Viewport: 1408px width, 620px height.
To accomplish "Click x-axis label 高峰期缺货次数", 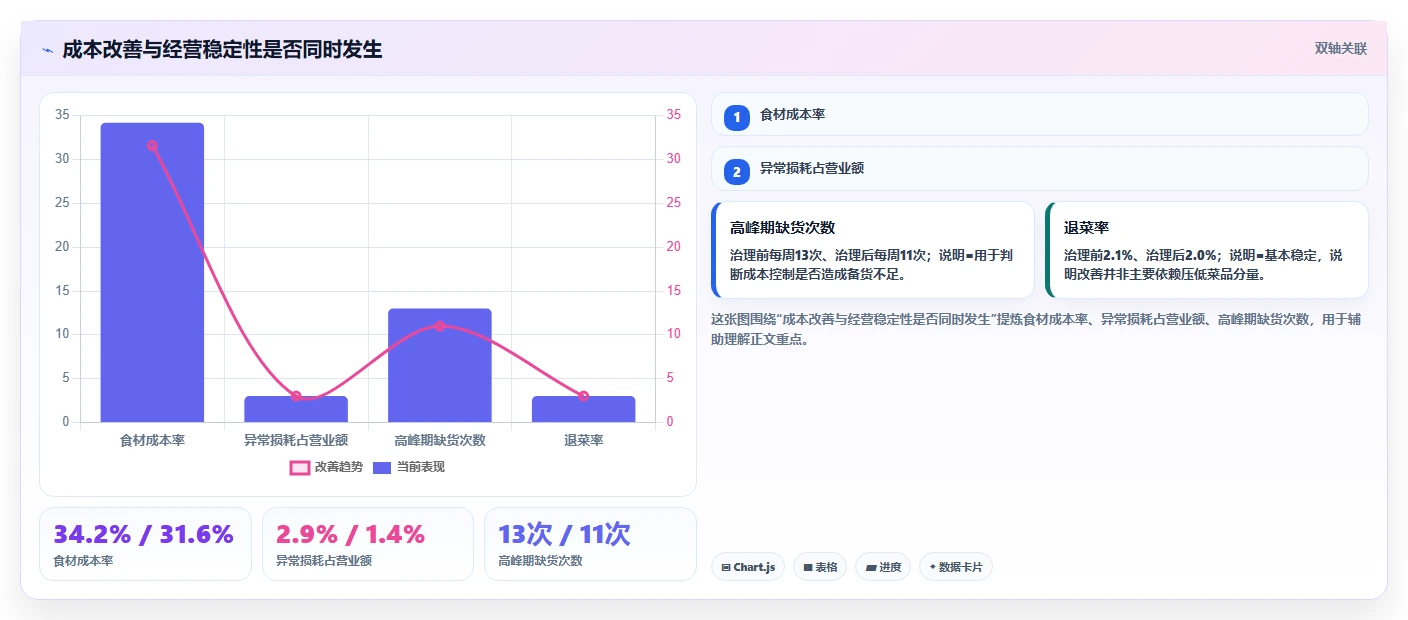I will click(440, 440).
